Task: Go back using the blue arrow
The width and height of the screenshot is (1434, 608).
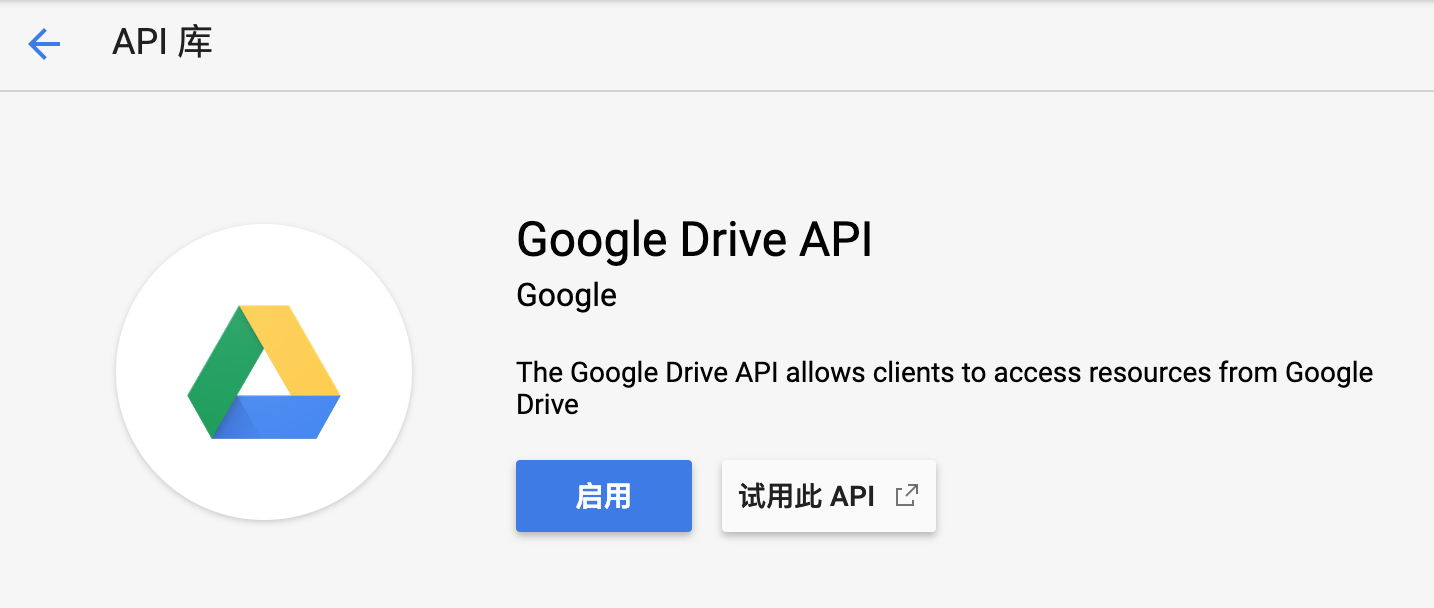Action: click(x=44, y=44)
